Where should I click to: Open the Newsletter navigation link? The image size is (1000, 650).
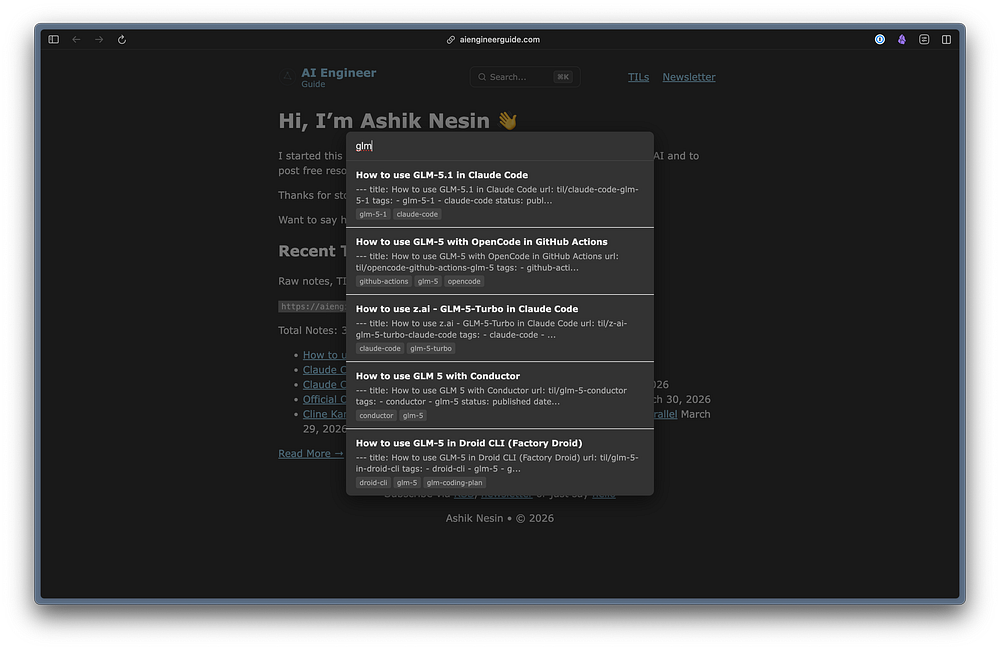[x=689, y=77]
